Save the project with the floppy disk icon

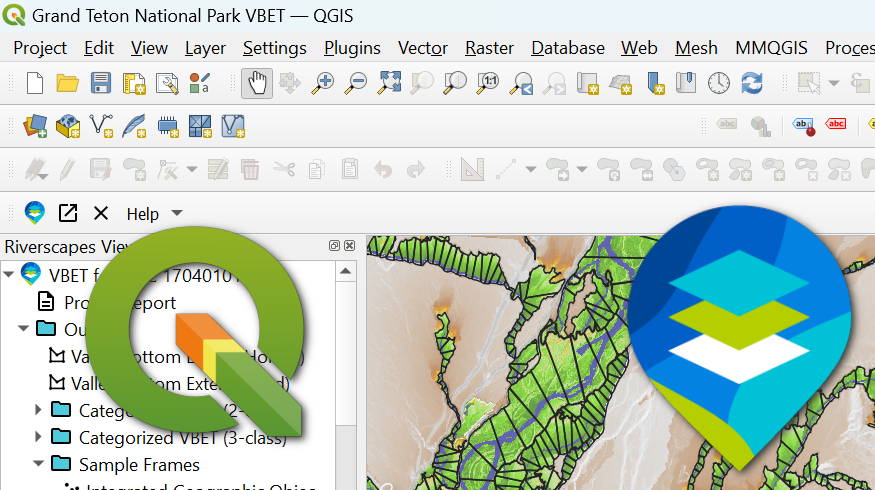[100, 83]
